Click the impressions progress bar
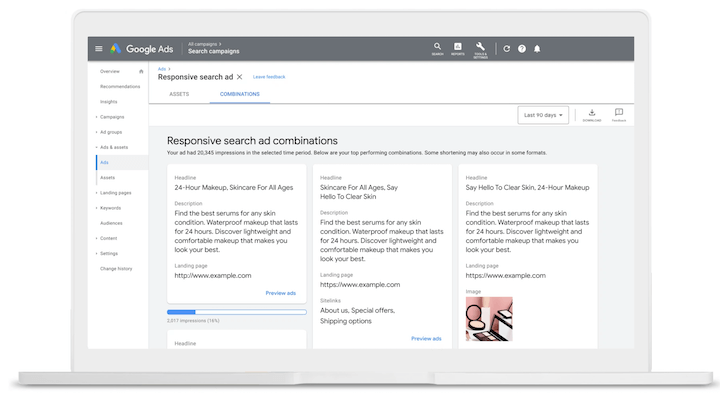Image resolution: width=720 pixels, height=395 pixels. coord(236,312)
